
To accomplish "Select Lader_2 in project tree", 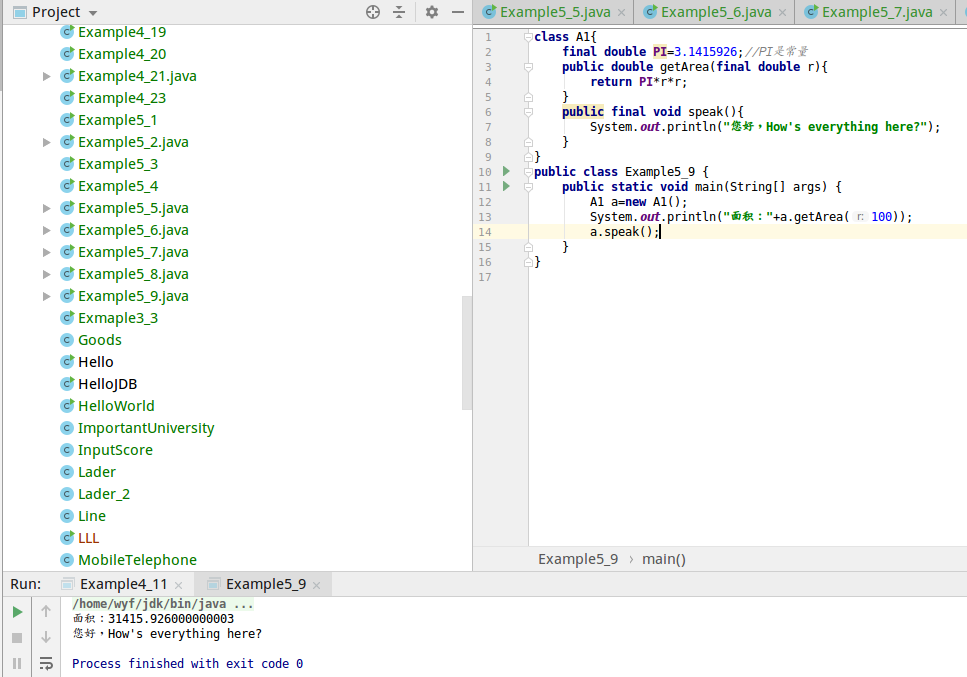I will tap(104, 494).
